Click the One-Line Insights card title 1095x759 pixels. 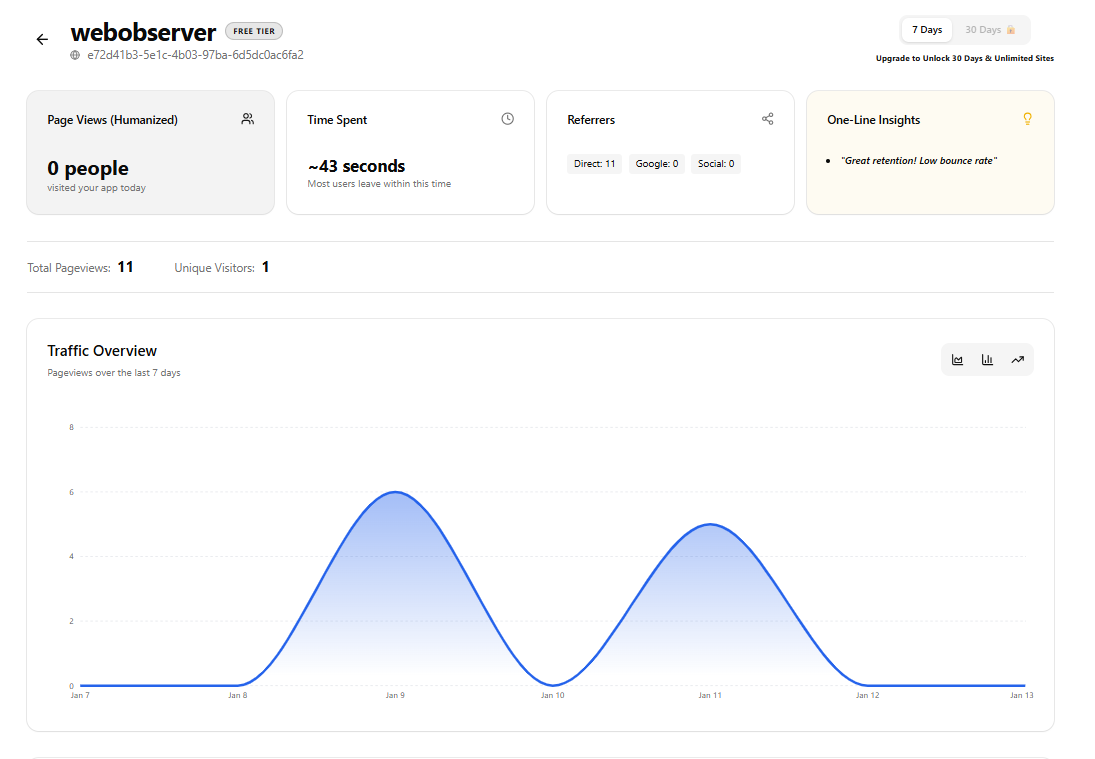tap(874, 120)
